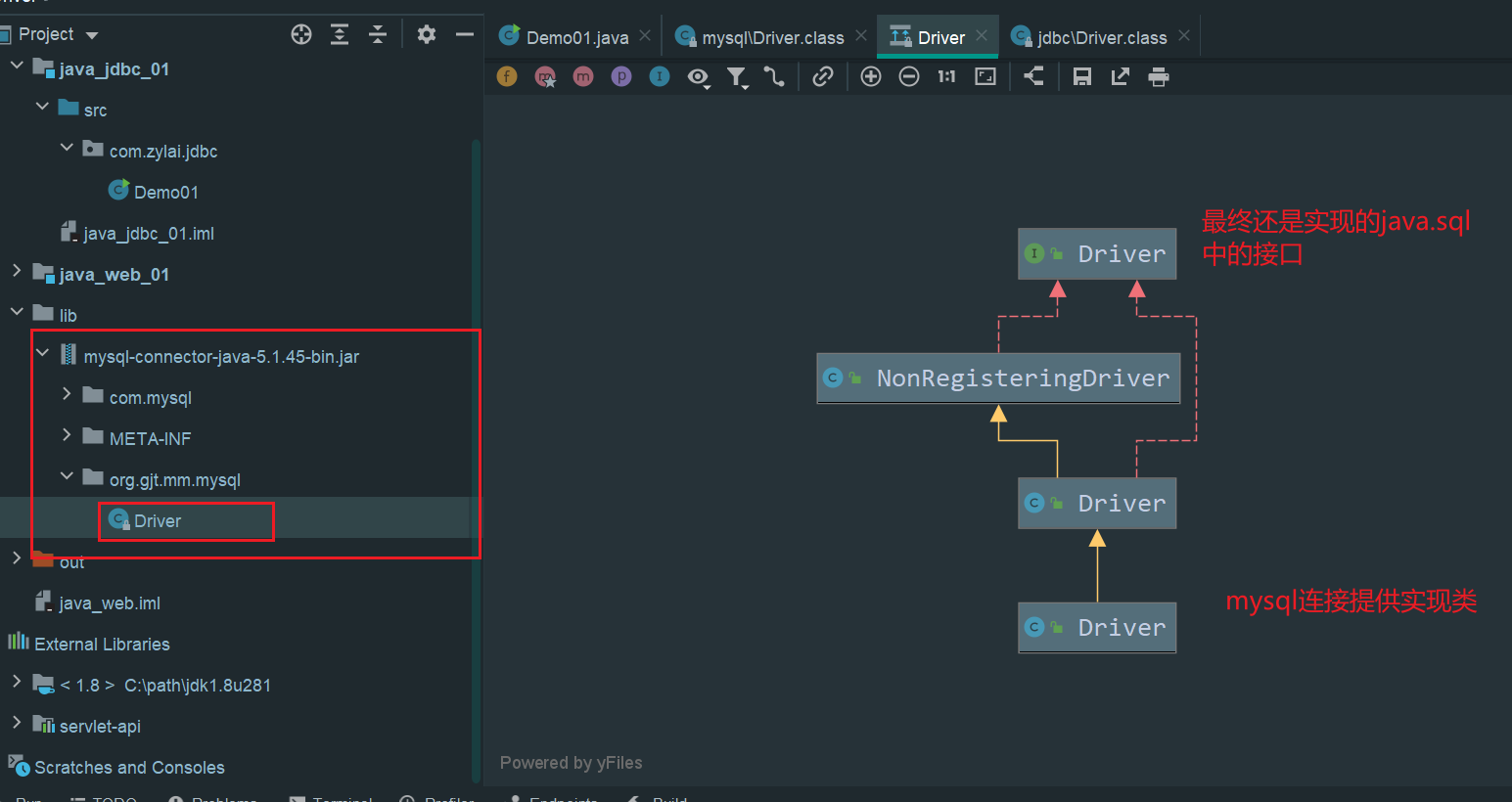This screenshot has width=1512, height=802.
Task: Click the show dependencies link icon
Action: pyautogui.click(x=823, y=76)
